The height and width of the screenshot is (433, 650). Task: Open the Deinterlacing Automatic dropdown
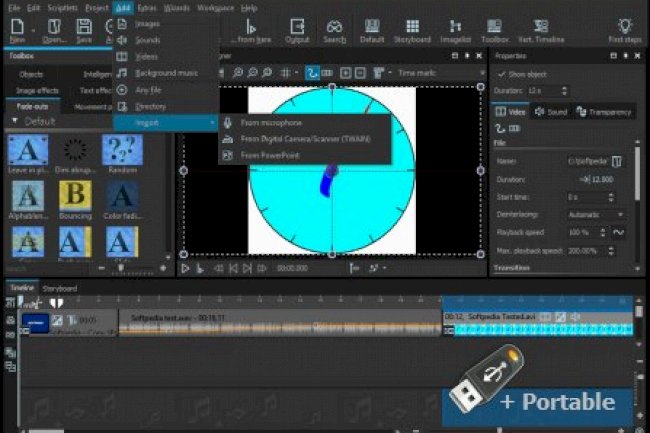coord(595,214)
